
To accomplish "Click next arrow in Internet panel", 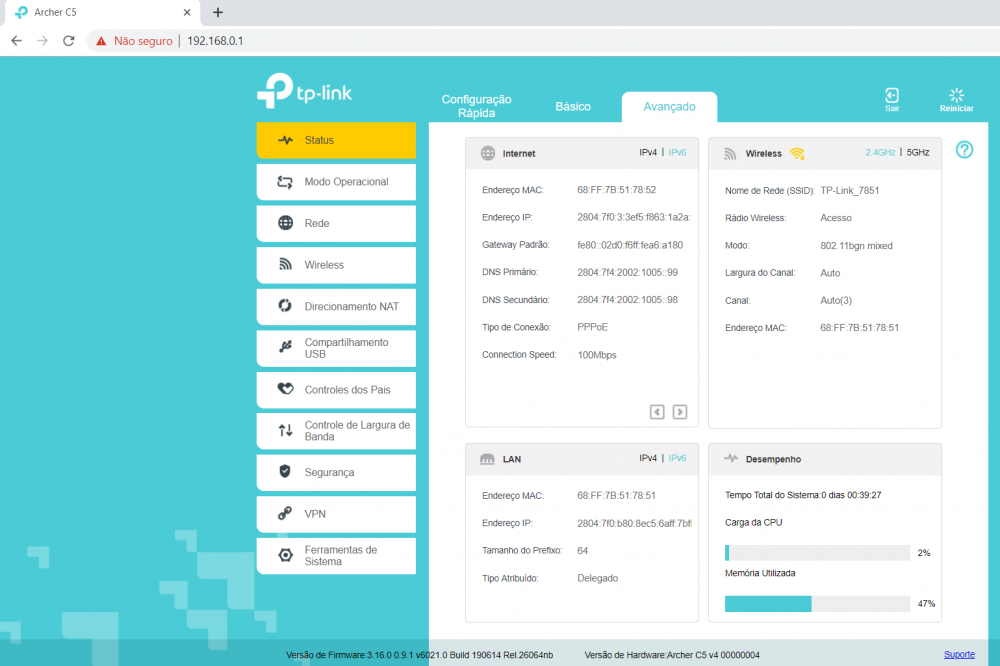I will point(680,411).
